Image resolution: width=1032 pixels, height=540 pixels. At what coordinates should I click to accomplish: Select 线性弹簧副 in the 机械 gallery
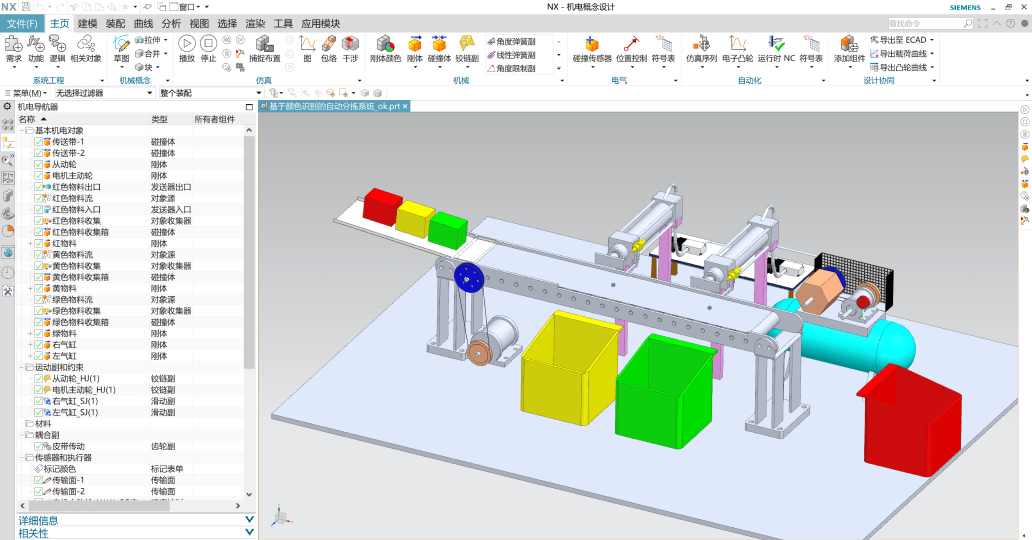511,55
